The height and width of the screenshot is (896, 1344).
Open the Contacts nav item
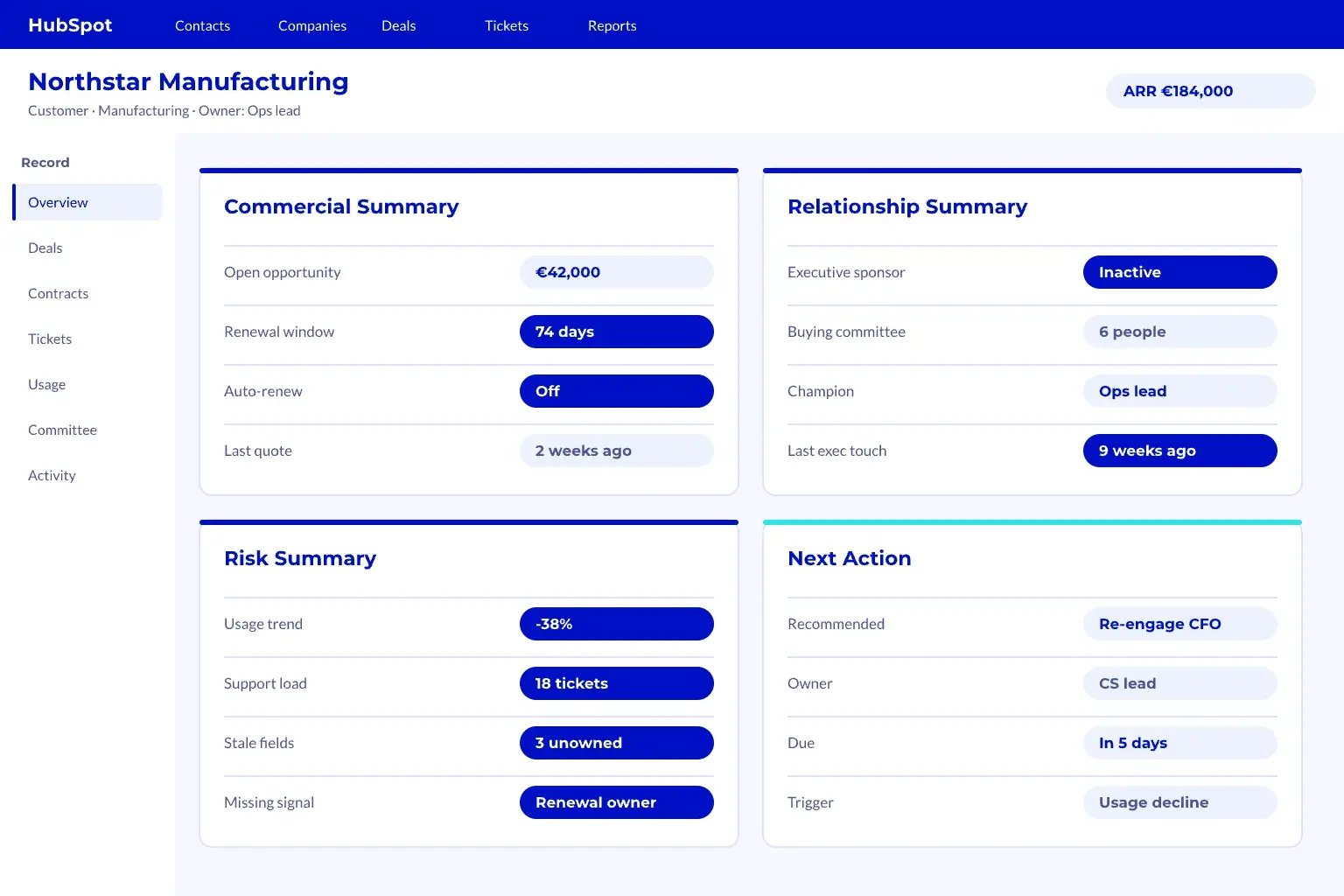(x=202, y=25)
